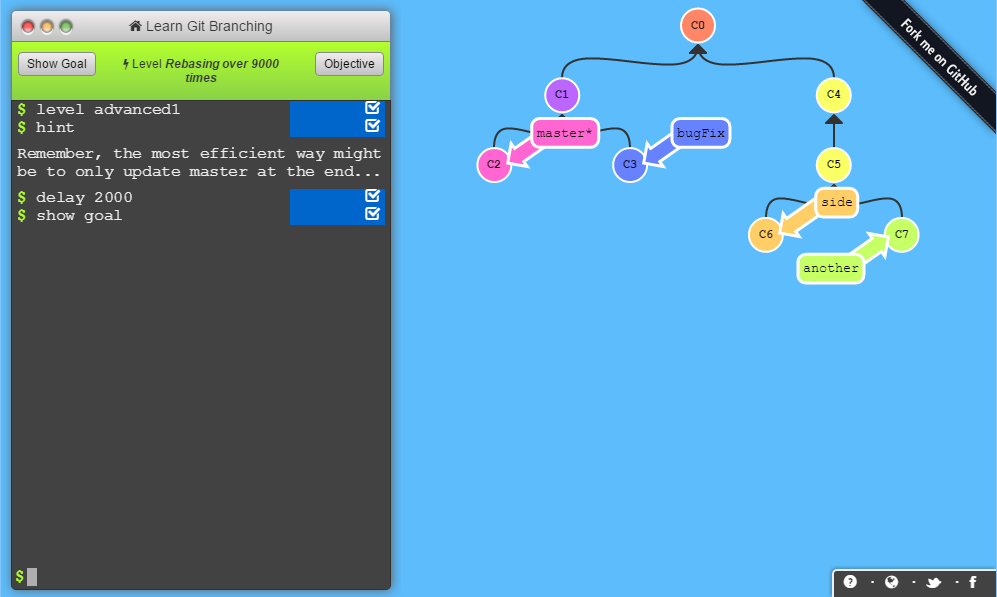
Task: Click the 'delay 2000' command line
Action: [x=84, y=197]
